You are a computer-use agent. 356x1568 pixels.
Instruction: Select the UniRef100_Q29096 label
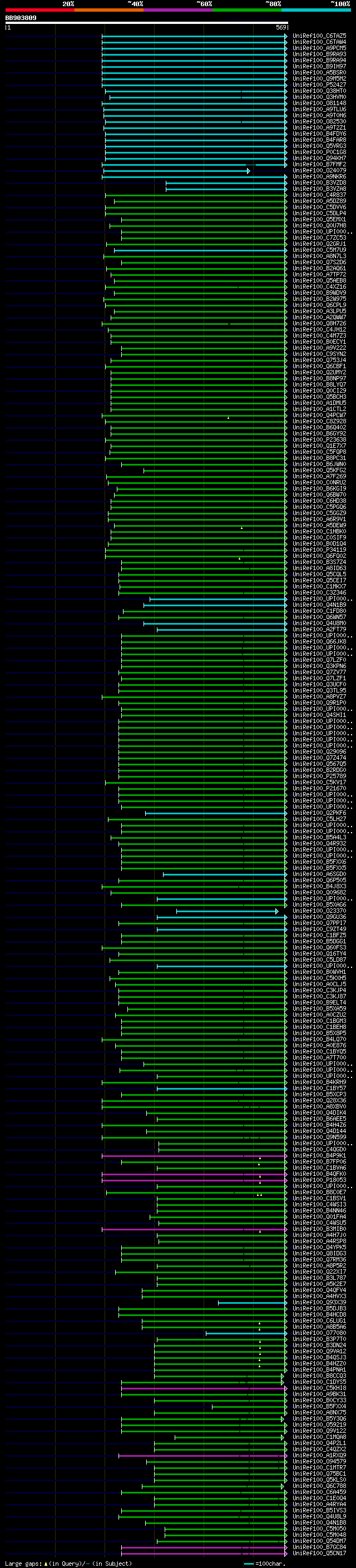click(319, 752)
